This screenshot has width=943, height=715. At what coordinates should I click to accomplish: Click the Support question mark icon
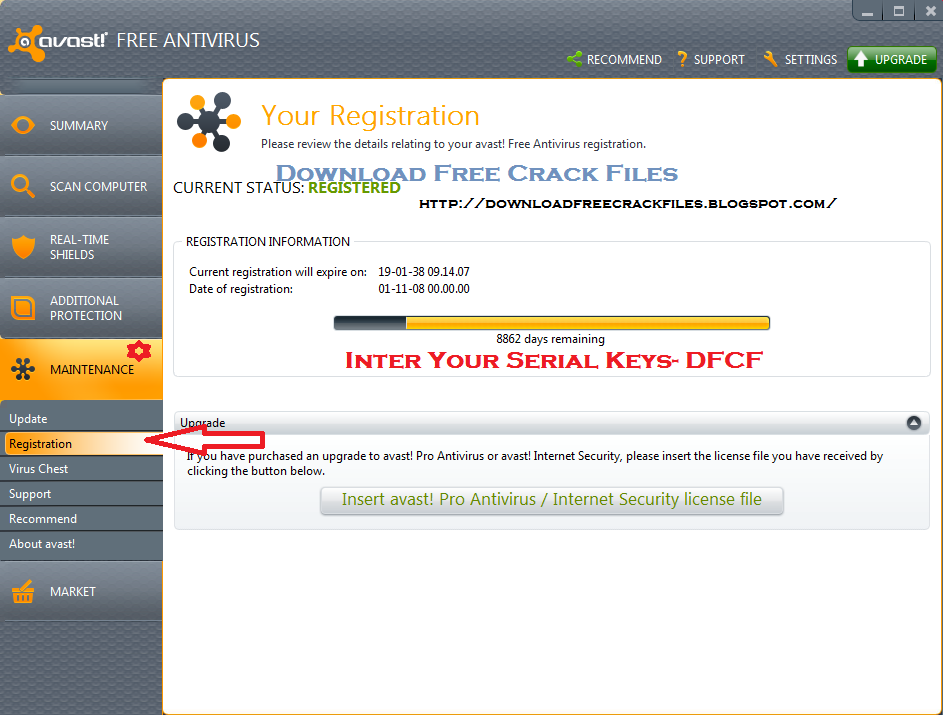pos(682,59)
